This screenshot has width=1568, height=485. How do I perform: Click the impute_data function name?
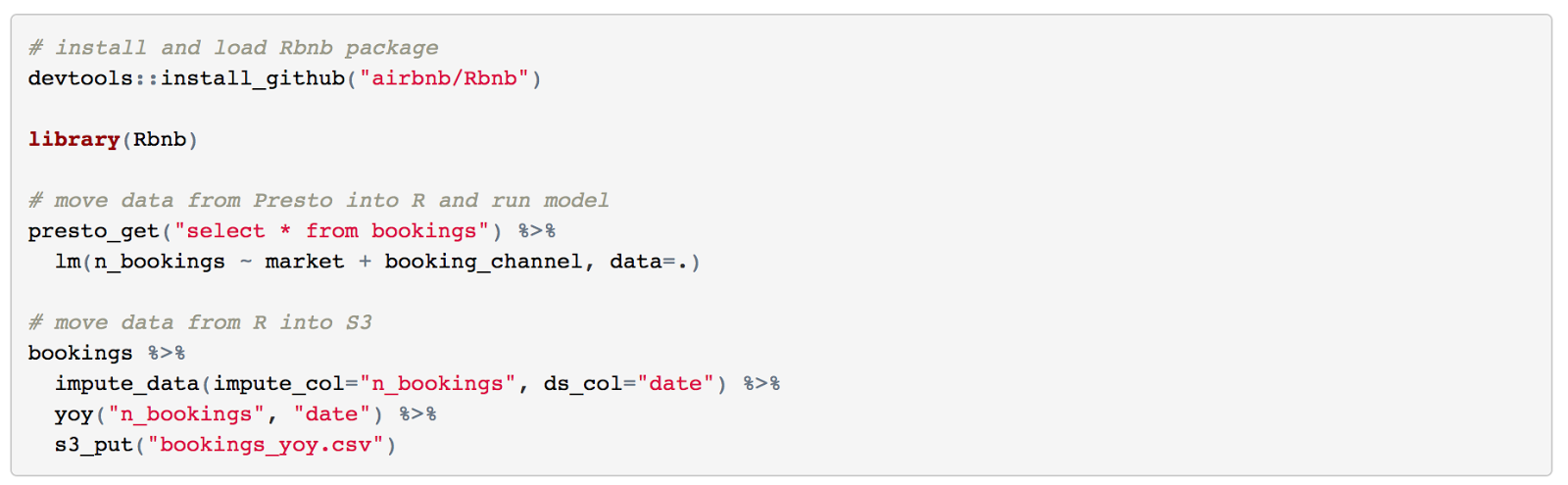[x=127, y=383]
